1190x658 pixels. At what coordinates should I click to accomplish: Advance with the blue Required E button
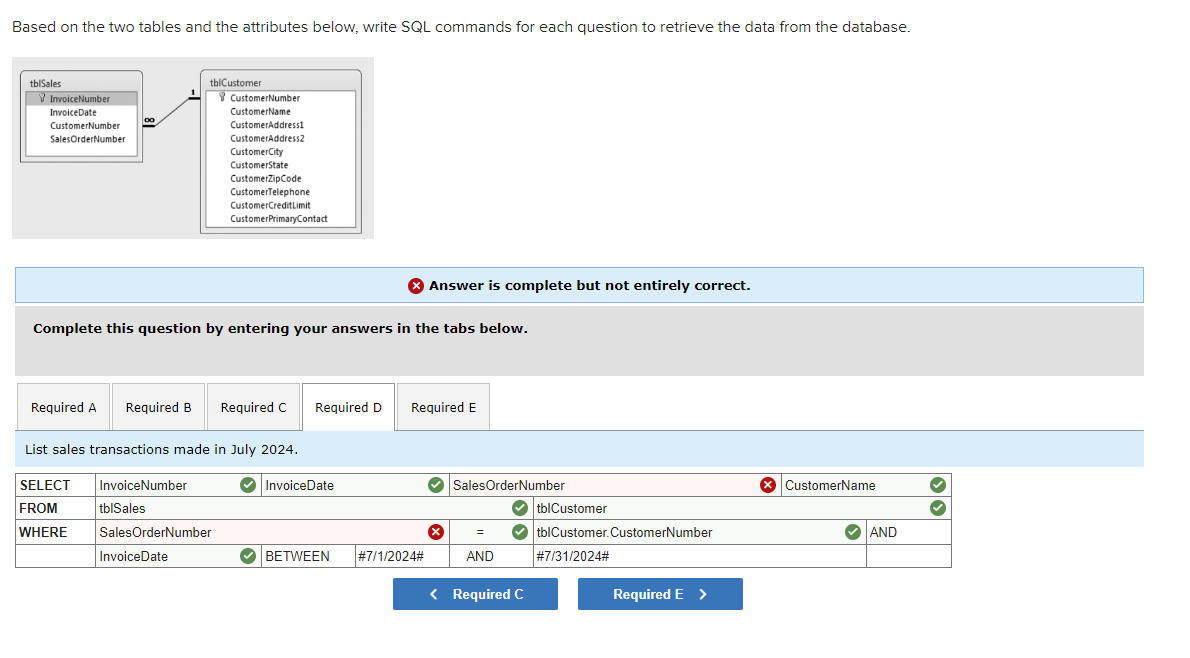click(x=660, y=594)
